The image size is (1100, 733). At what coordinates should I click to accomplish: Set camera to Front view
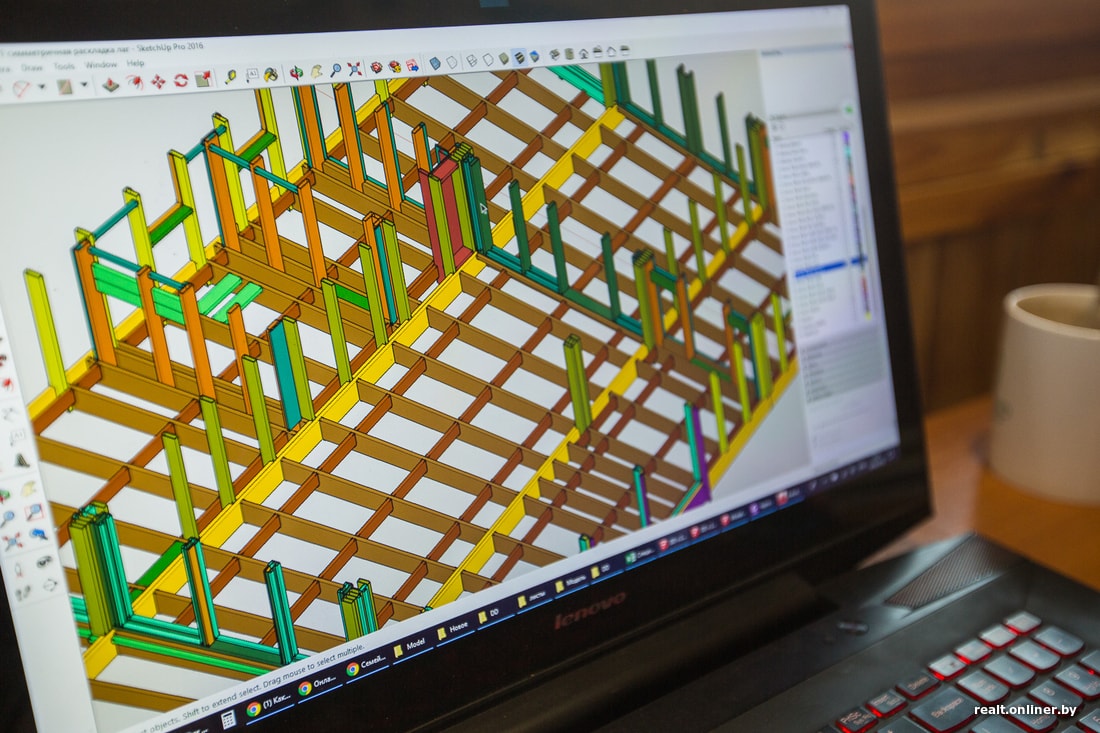(583, 53)
